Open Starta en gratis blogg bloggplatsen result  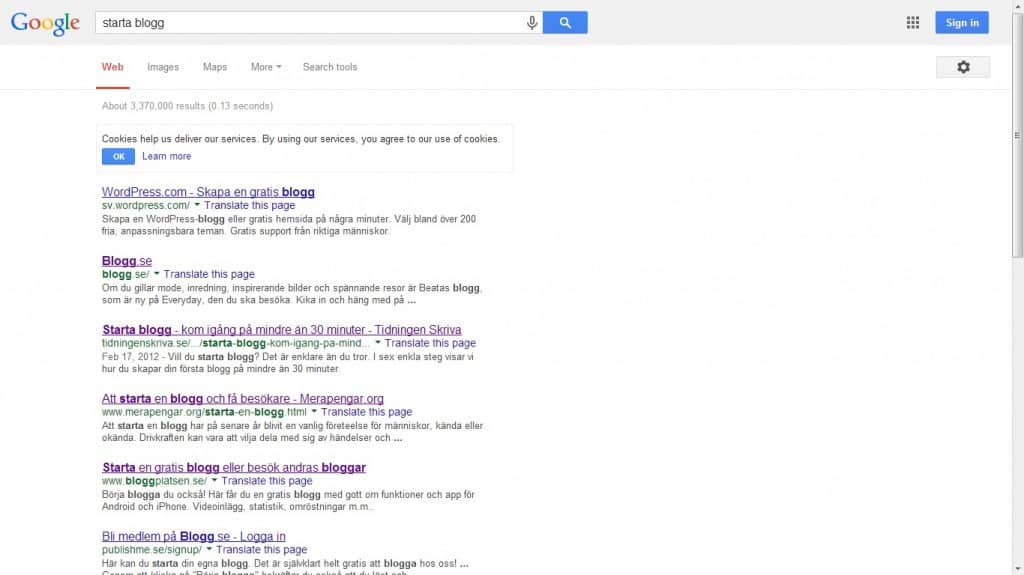click(x=234, y=467)
